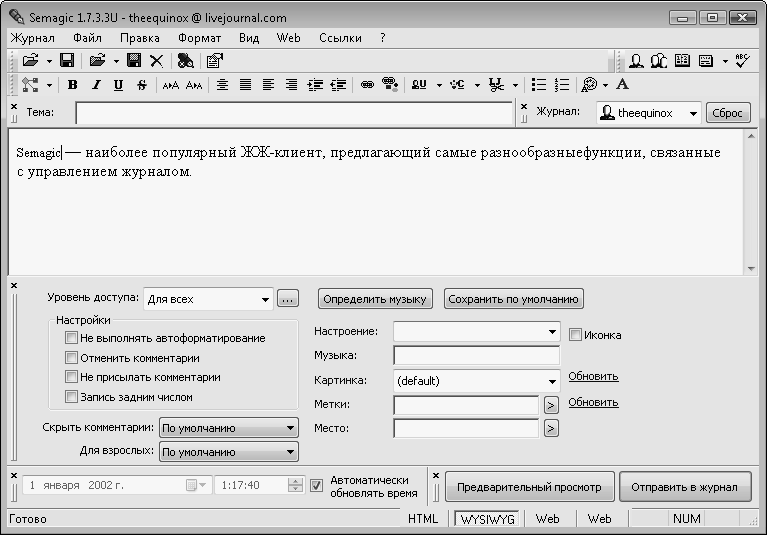The width and height of the screenshot is (767, 535).
Task: Click 'Сохранить по умолчанию' button
Action: (x=513, y=299)
